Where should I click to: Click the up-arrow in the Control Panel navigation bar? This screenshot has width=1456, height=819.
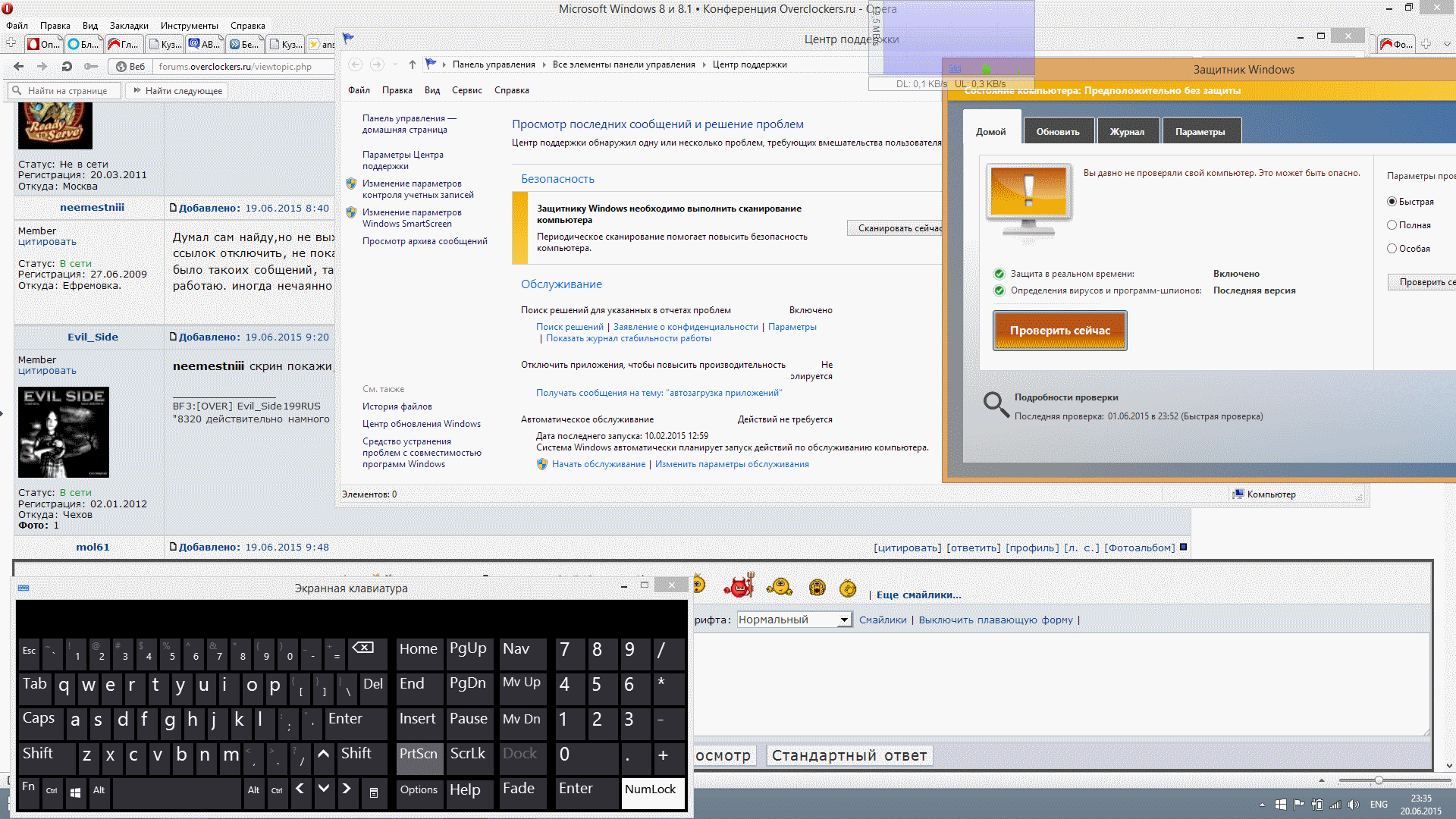(412, 64)
